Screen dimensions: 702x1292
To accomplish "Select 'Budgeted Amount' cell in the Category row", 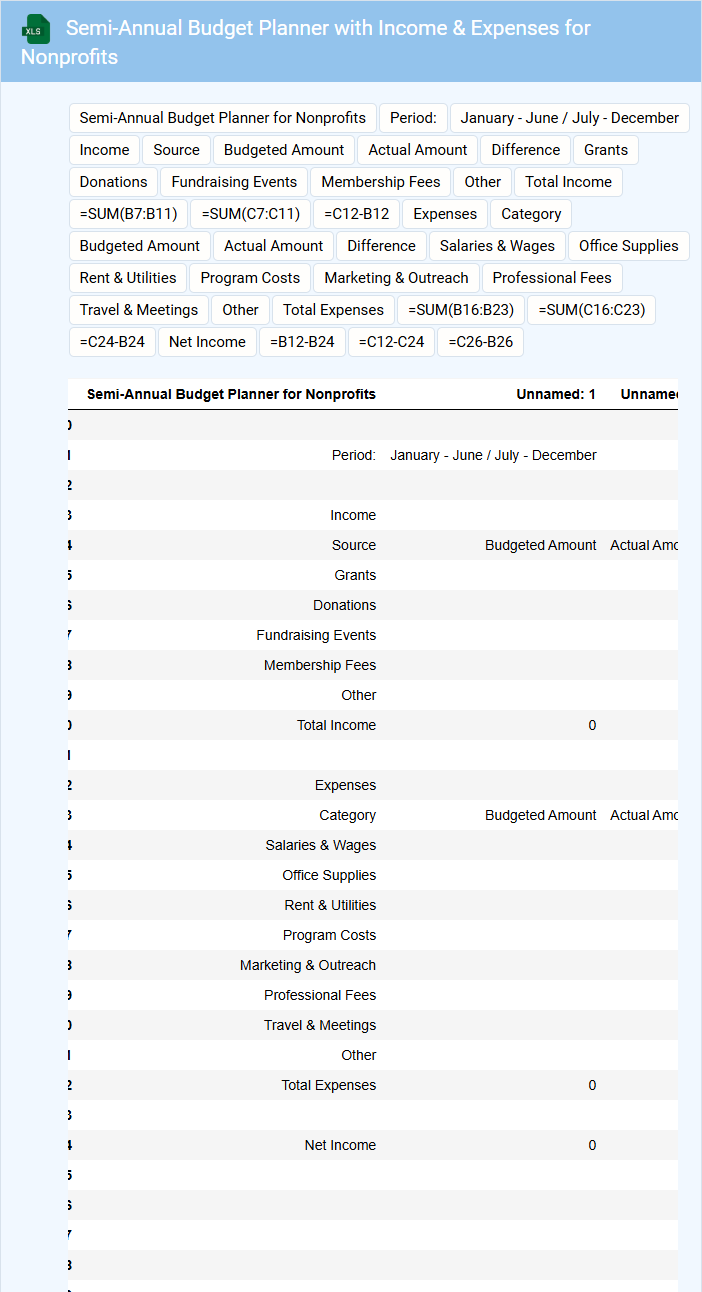I will (x=541, y=815).
